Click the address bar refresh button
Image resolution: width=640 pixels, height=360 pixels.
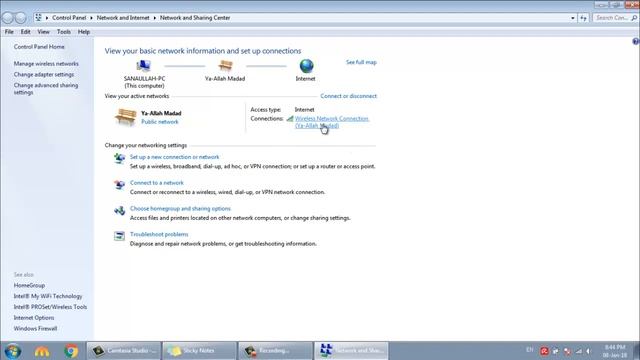coord(583,18)
